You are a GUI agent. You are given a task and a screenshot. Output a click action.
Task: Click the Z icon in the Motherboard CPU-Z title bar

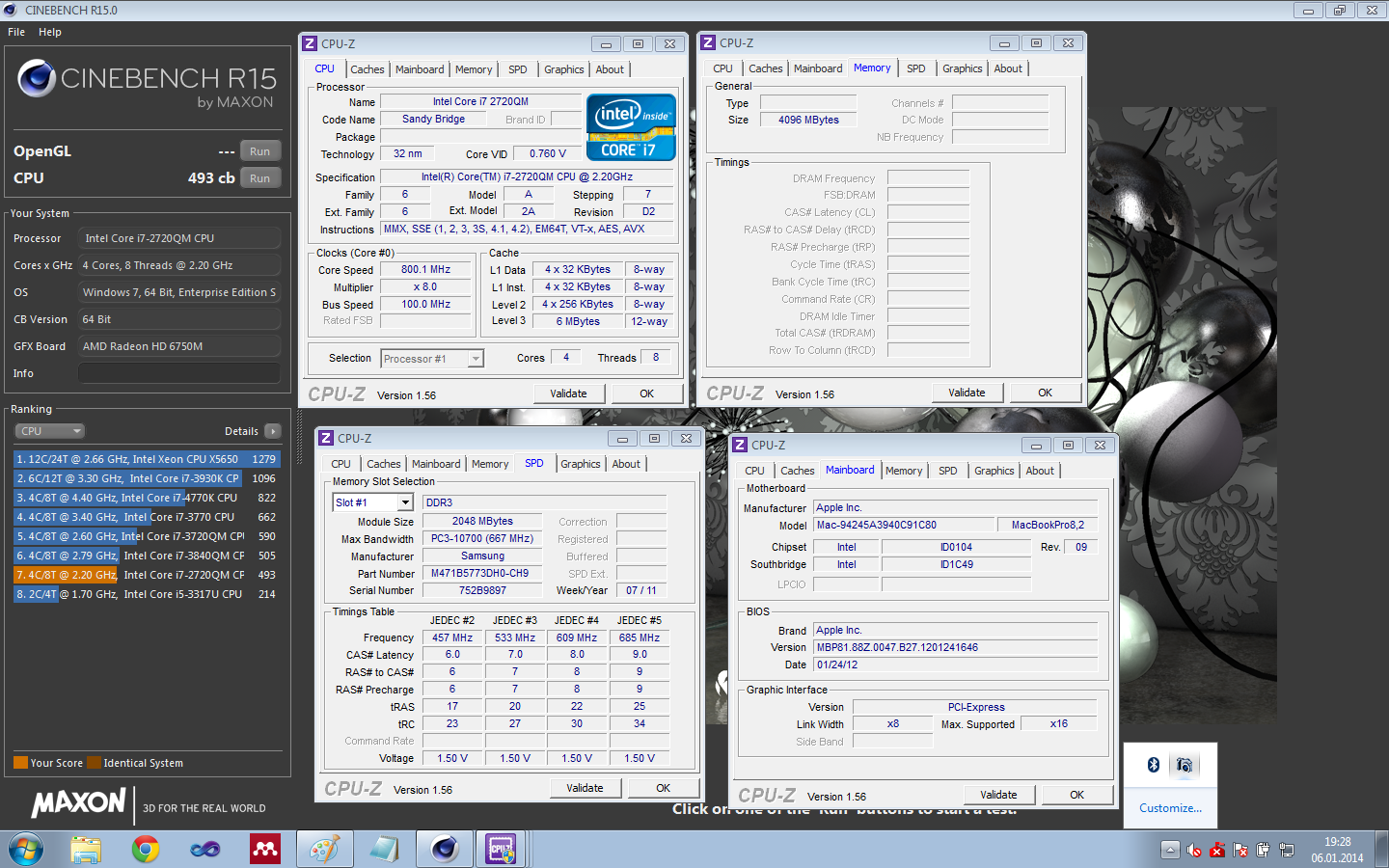click(740, 445)
